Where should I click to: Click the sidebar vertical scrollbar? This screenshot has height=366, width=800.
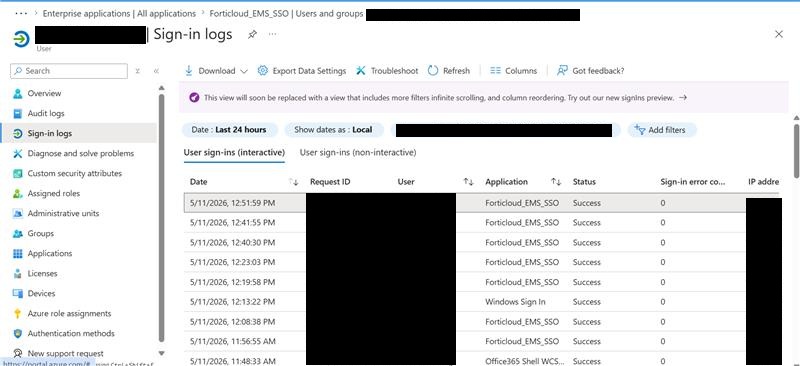click(x=162, y=219)
